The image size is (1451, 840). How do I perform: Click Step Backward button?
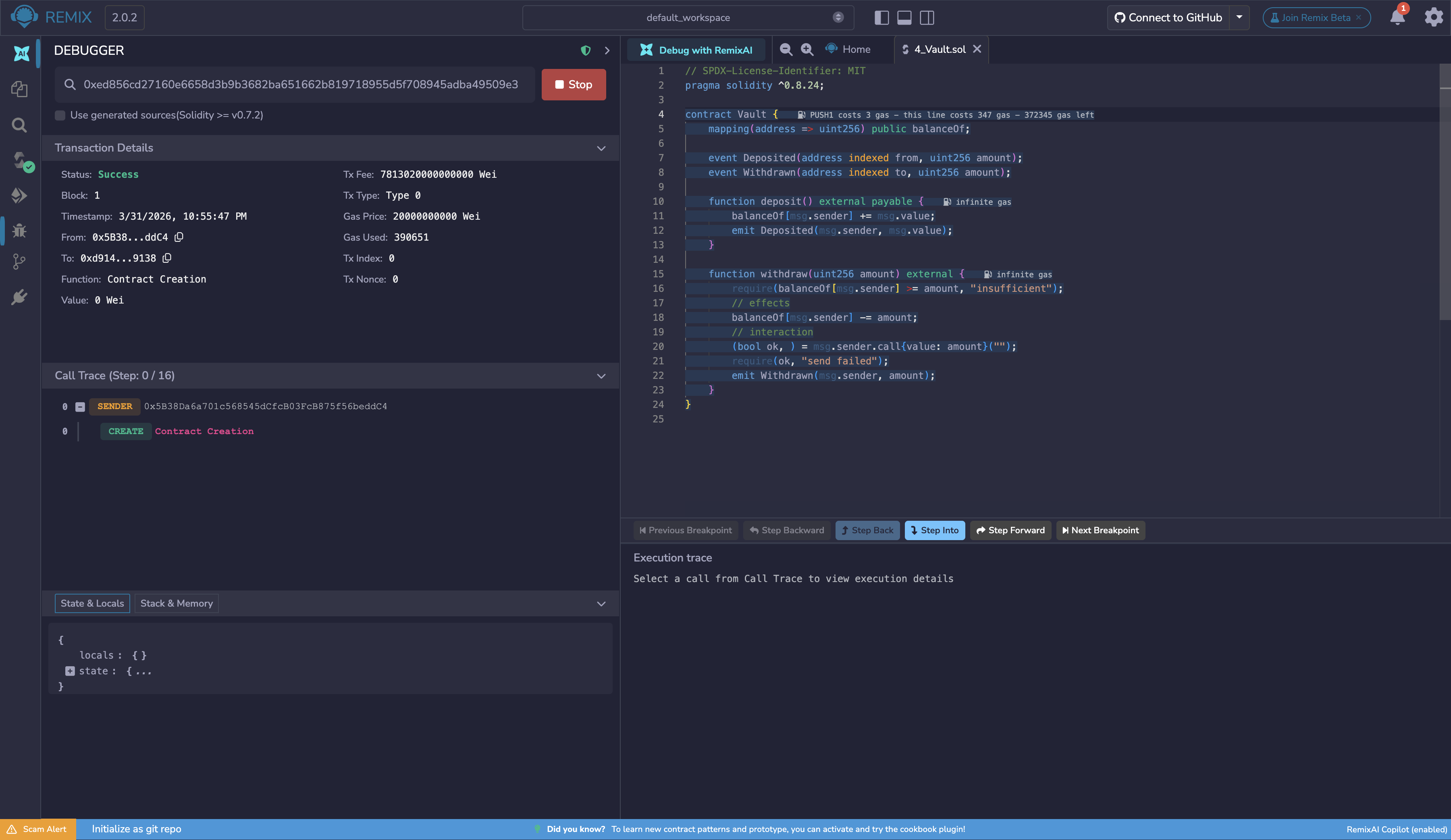pyautogui.click(x=786, y=530)
